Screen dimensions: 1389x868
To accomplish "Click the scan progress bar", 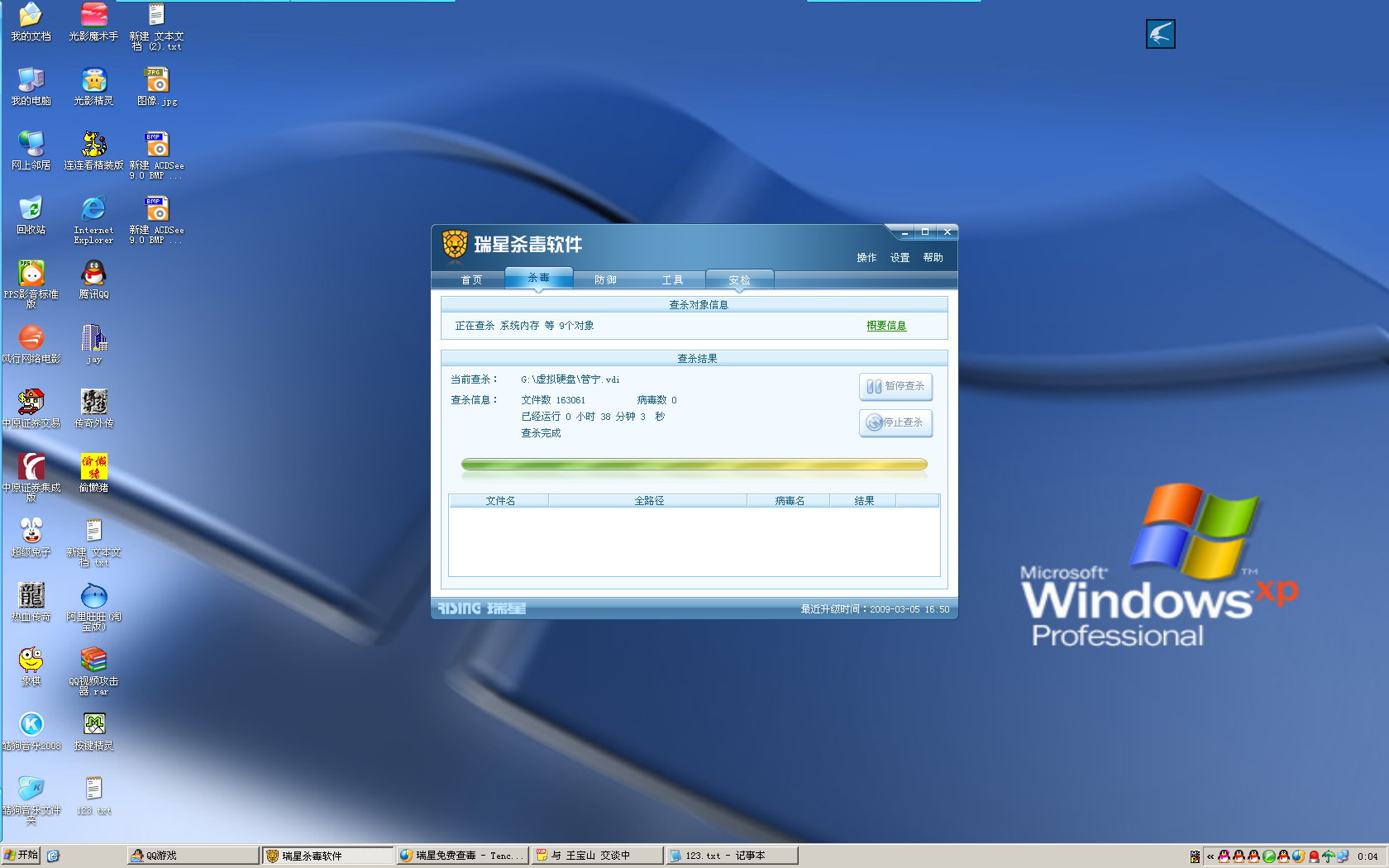I will pos(694,465).
